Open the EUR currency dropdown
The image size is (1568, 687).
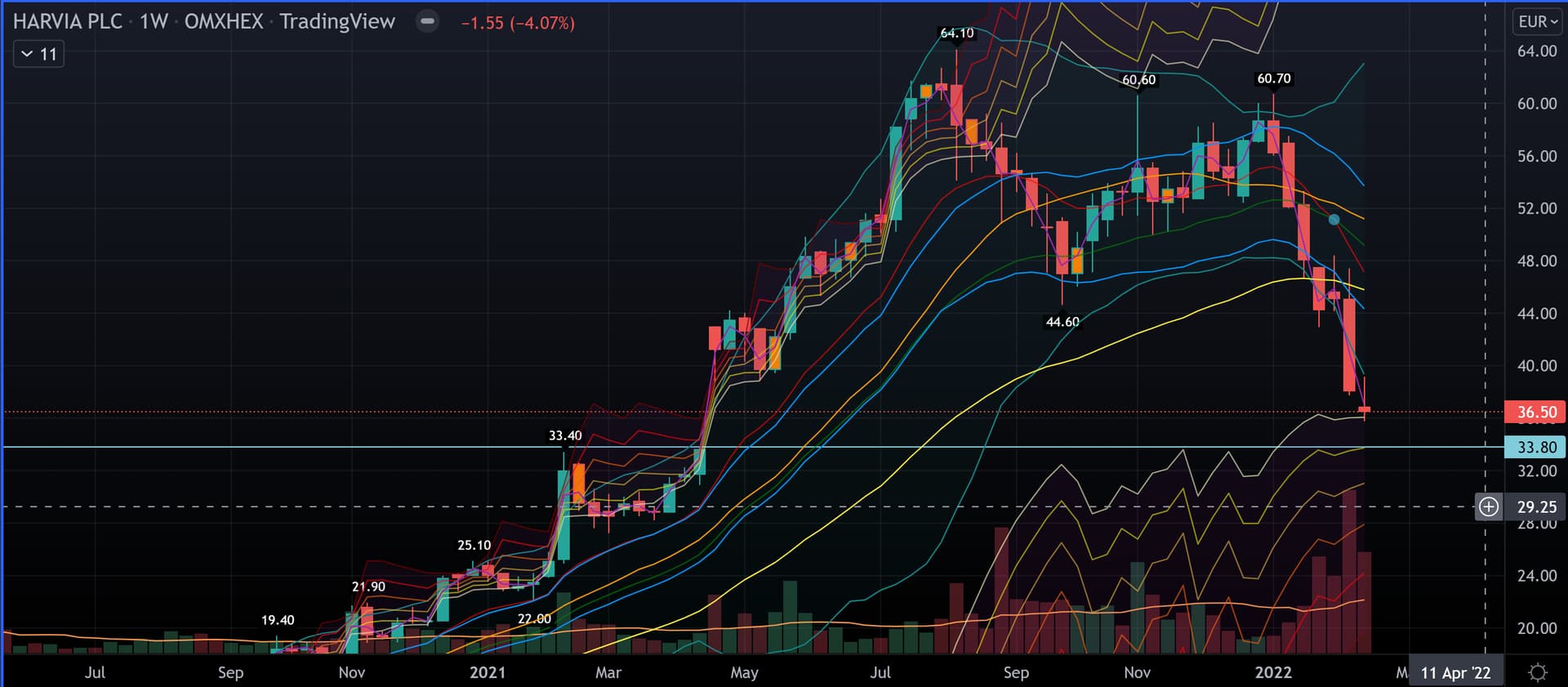click(1537, 22)
